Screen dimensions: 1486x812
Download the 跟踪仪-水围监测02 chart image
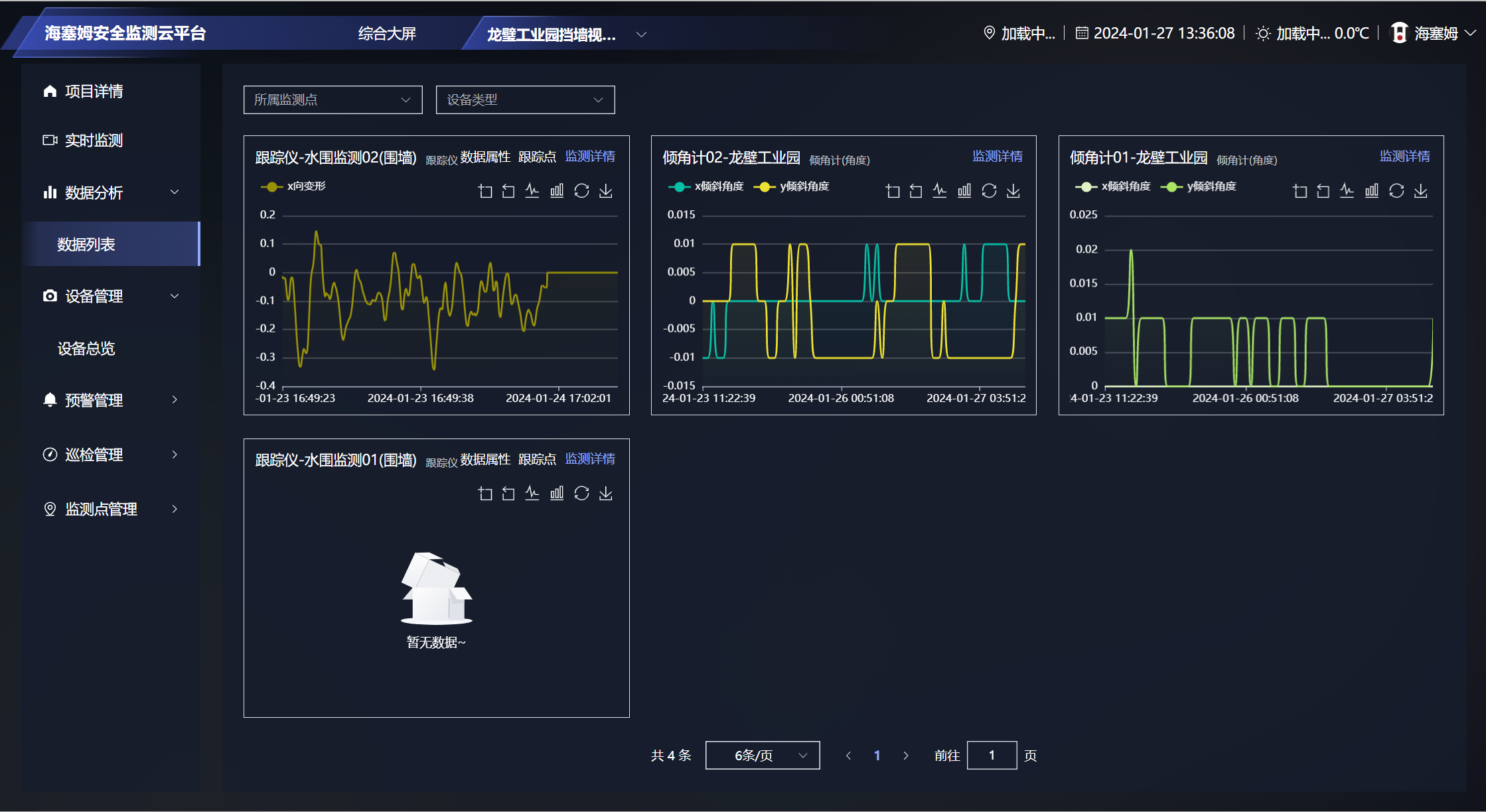point(606,191)
